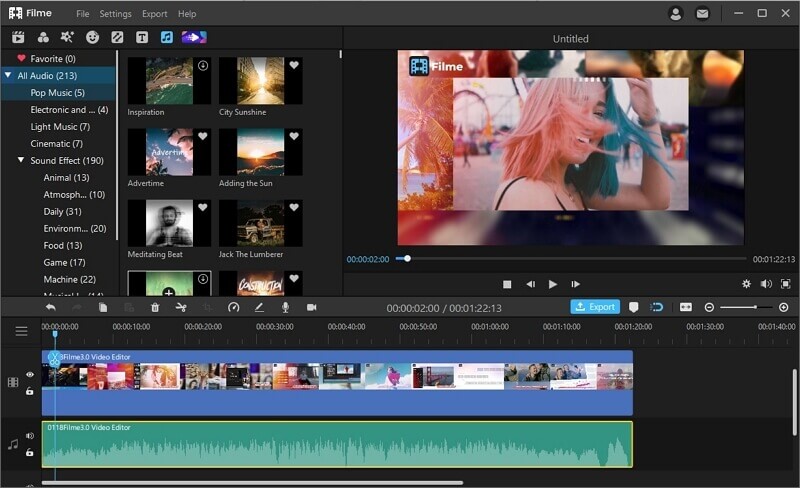Screen dimensions: 800x488
Task: Open the user account icon
Action: pos(676,14)
